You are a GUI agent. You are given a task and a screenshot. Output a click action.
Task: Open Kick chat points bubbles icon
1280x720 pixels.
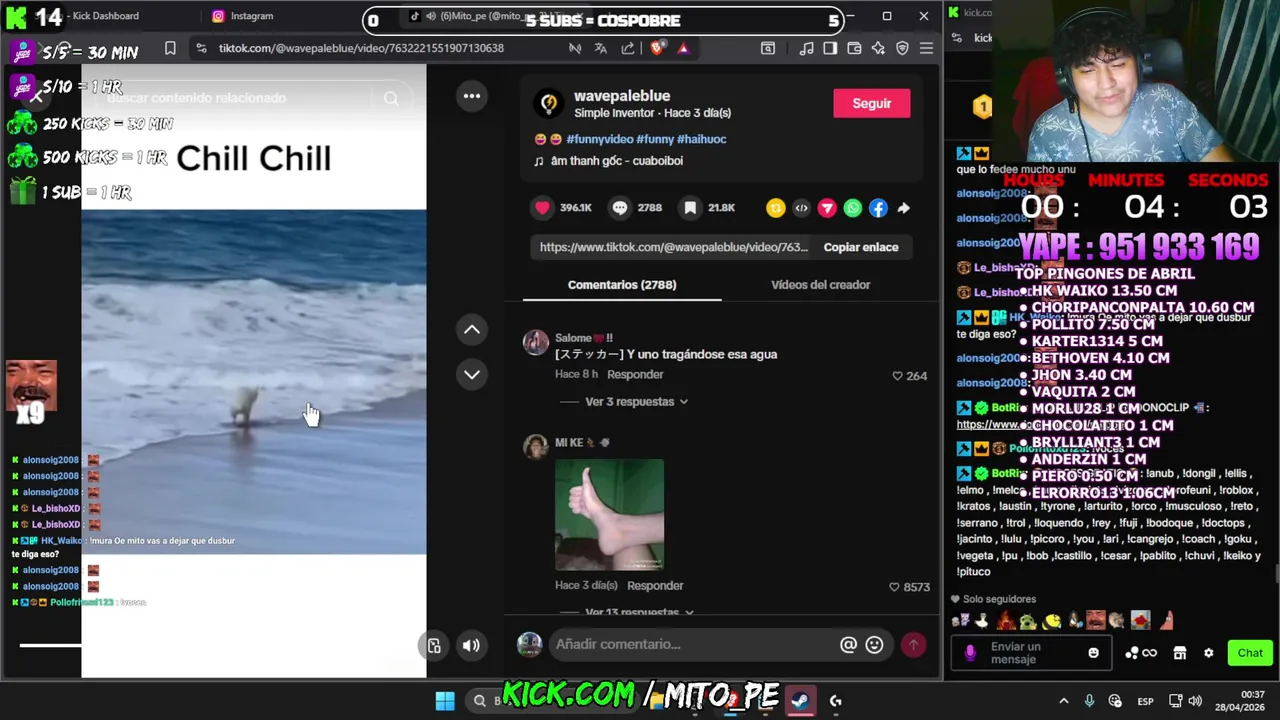(1141, 653)
